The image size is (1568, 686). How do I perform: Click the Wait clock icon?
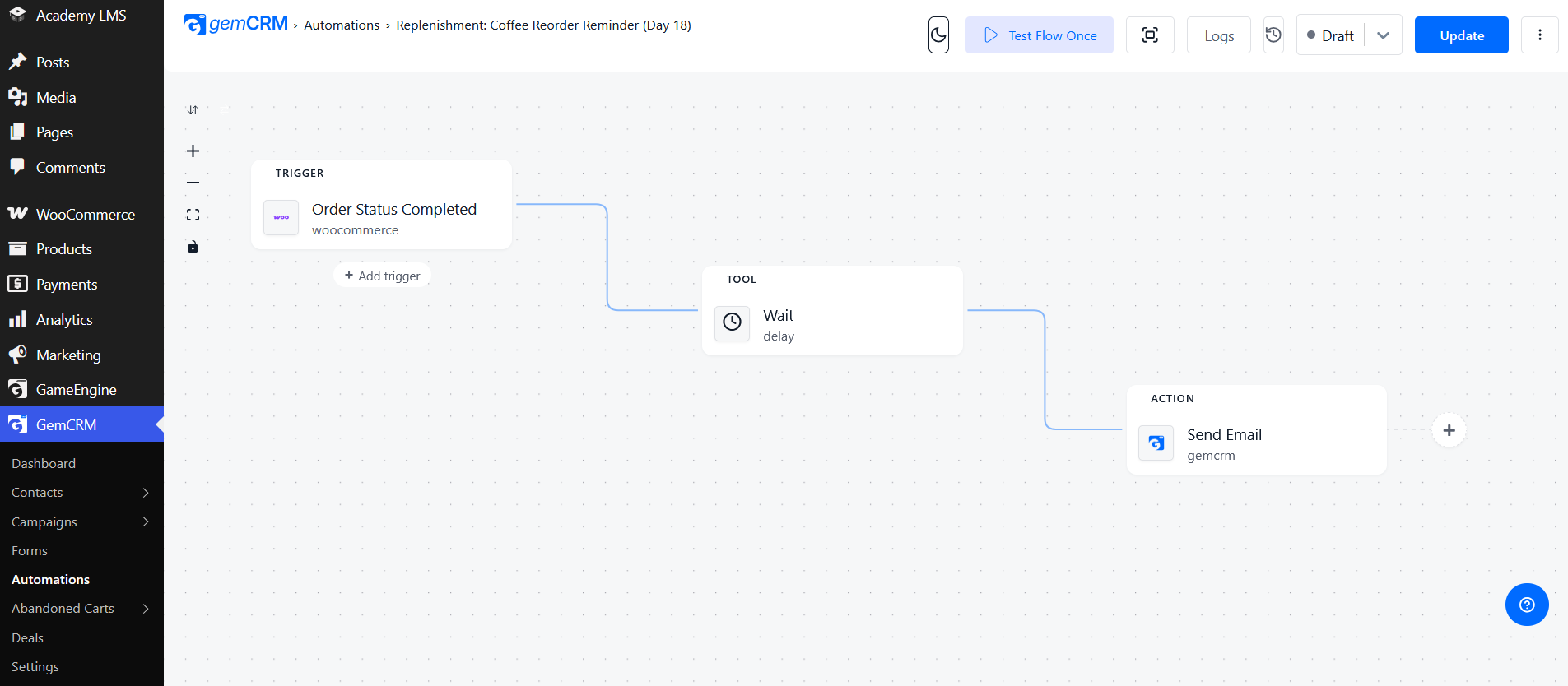click(x=732, y=323)
